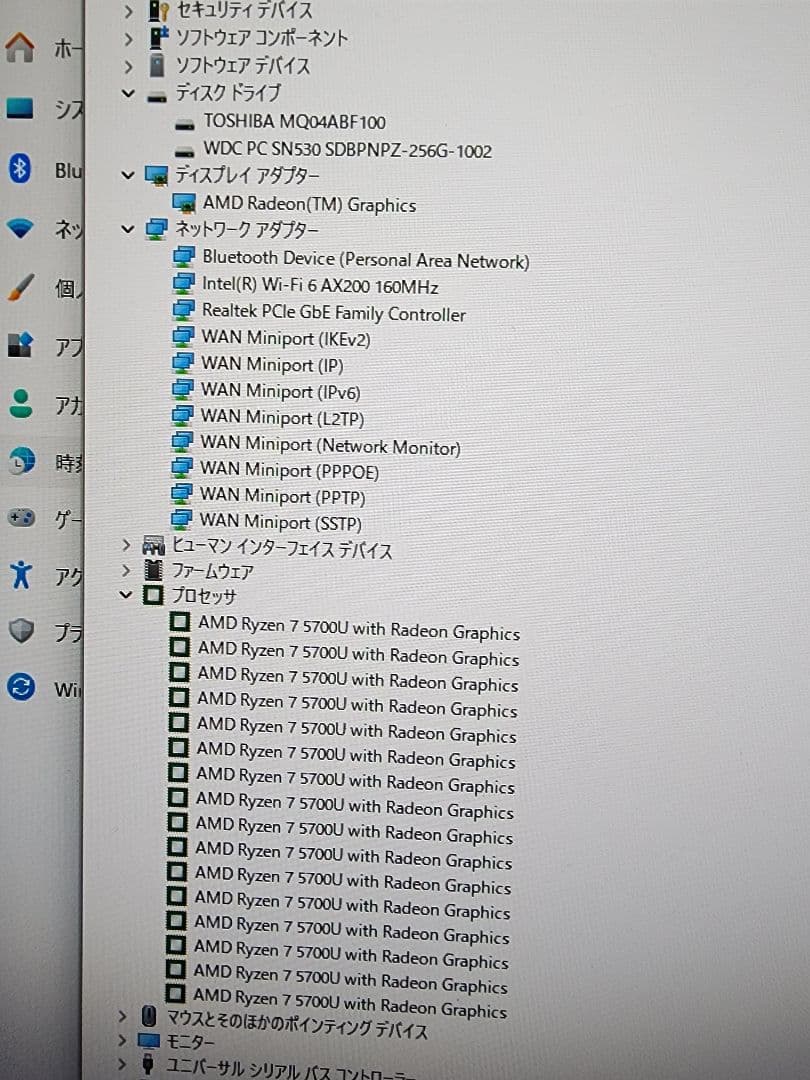810x1080 pixels.
Task: Expand the セキュリティ デバイス category
Action: point(128,11)
